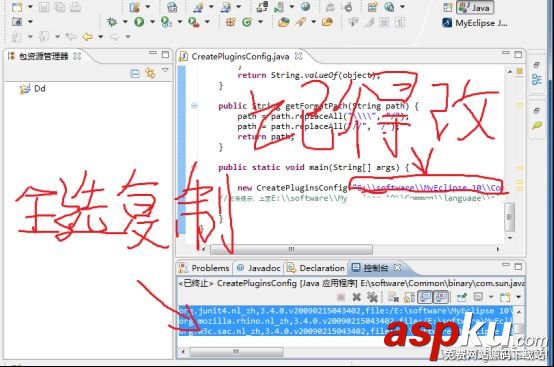Click the console Terminate square icon

pyautogui.click(x=341, y=297)
